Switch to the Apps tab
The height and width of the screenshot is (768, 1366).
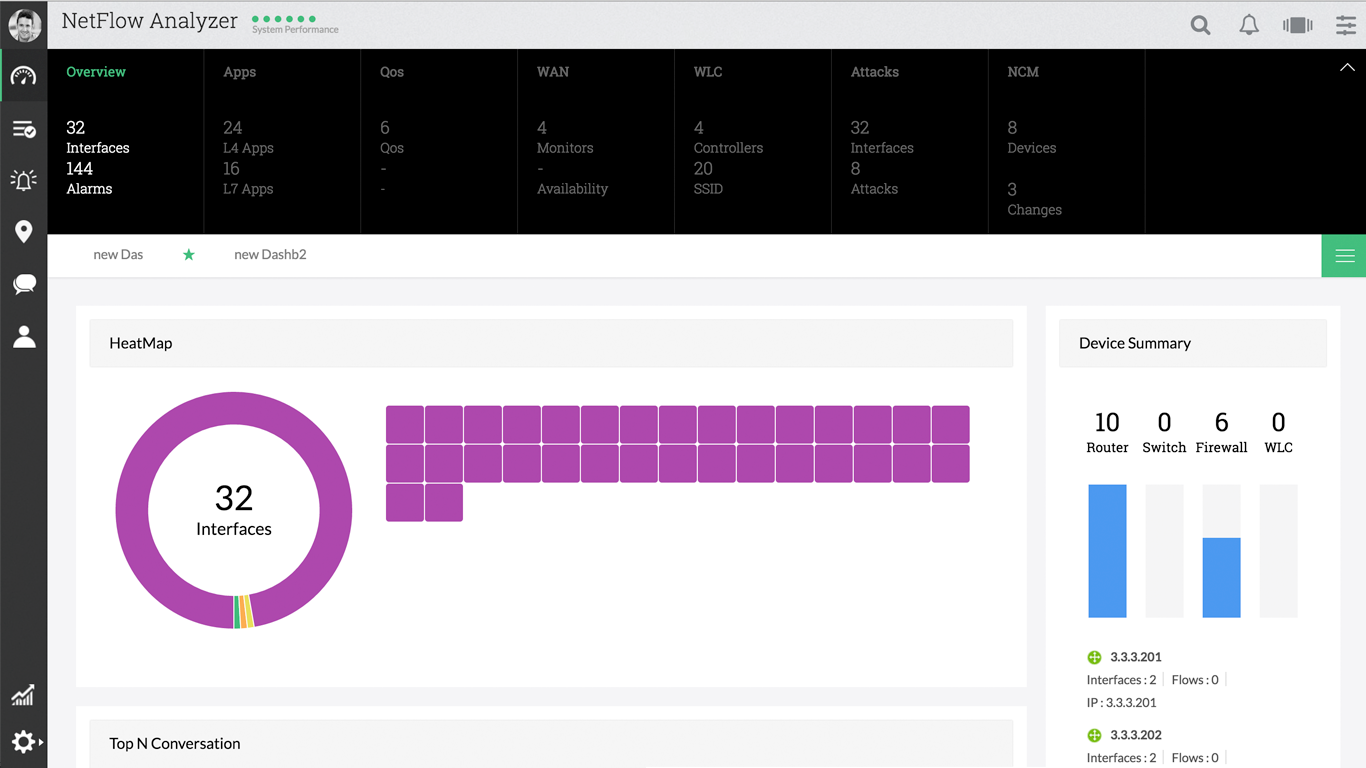pos(240,72)
